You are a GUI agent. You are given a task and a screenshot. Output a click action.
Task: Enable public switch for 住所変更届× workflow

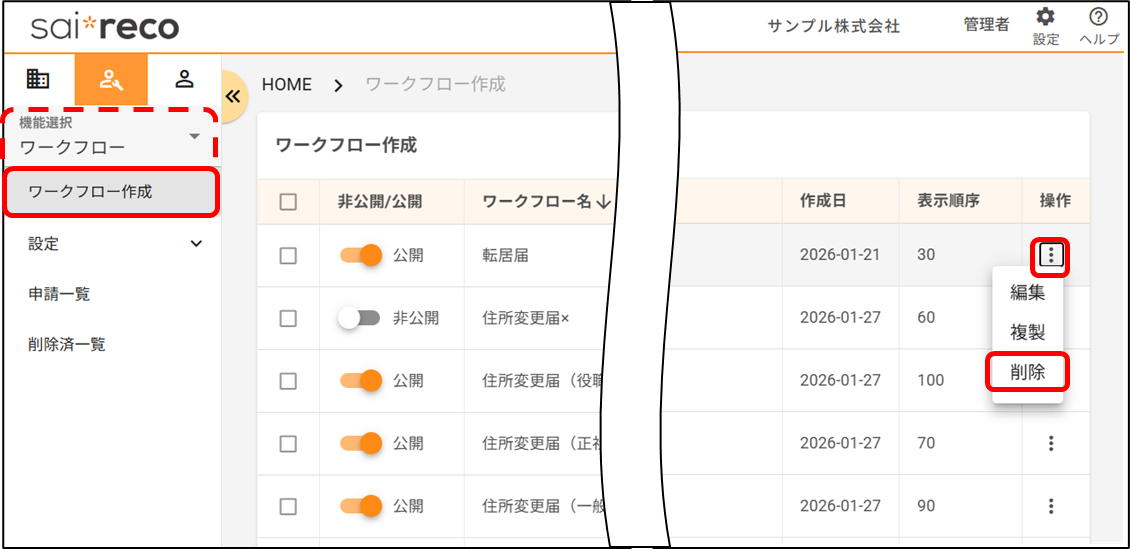click(x=360, y=318)
